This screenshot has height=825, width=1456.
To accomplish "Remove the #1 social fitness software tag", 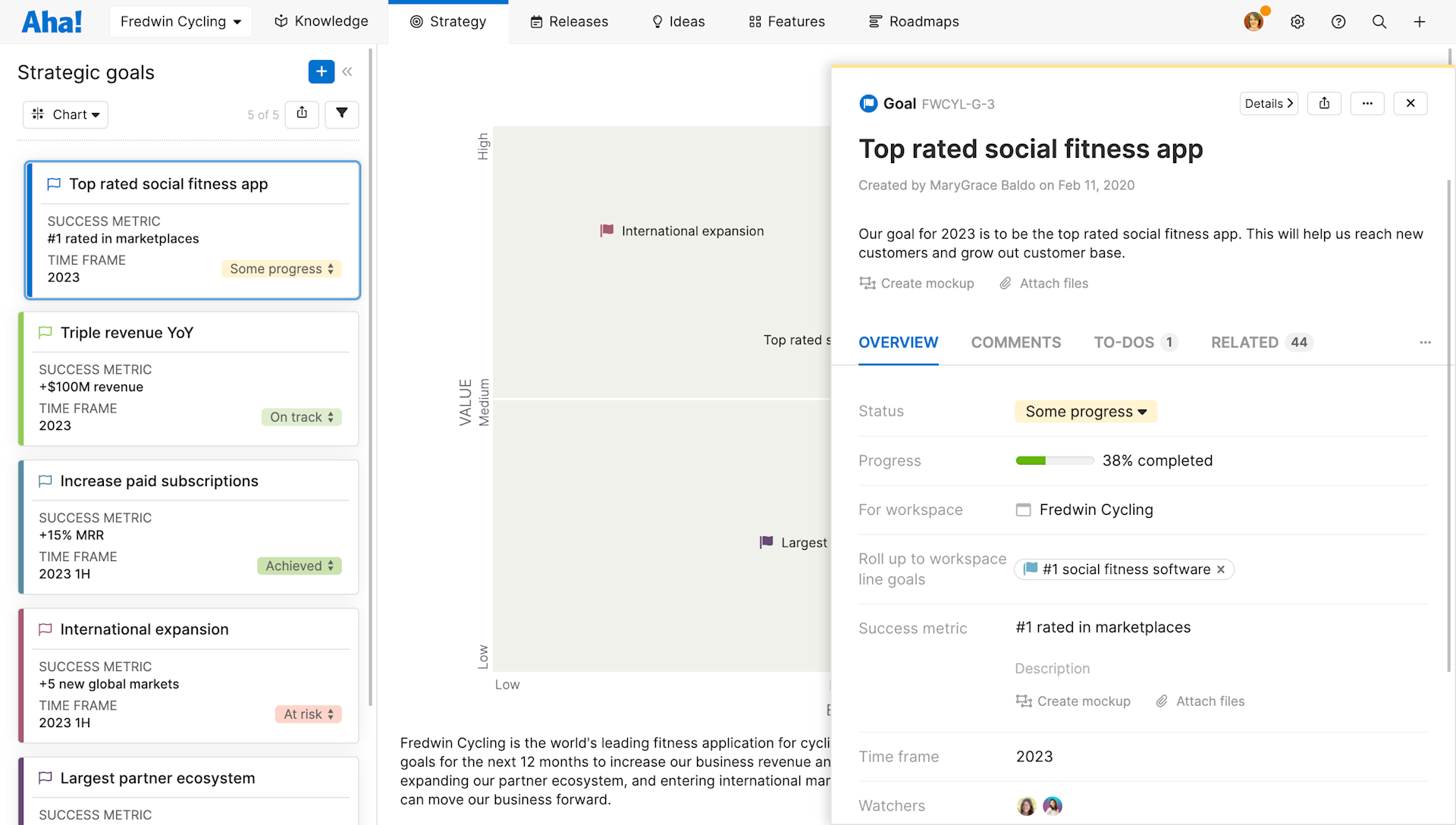I will (1221, 569).
